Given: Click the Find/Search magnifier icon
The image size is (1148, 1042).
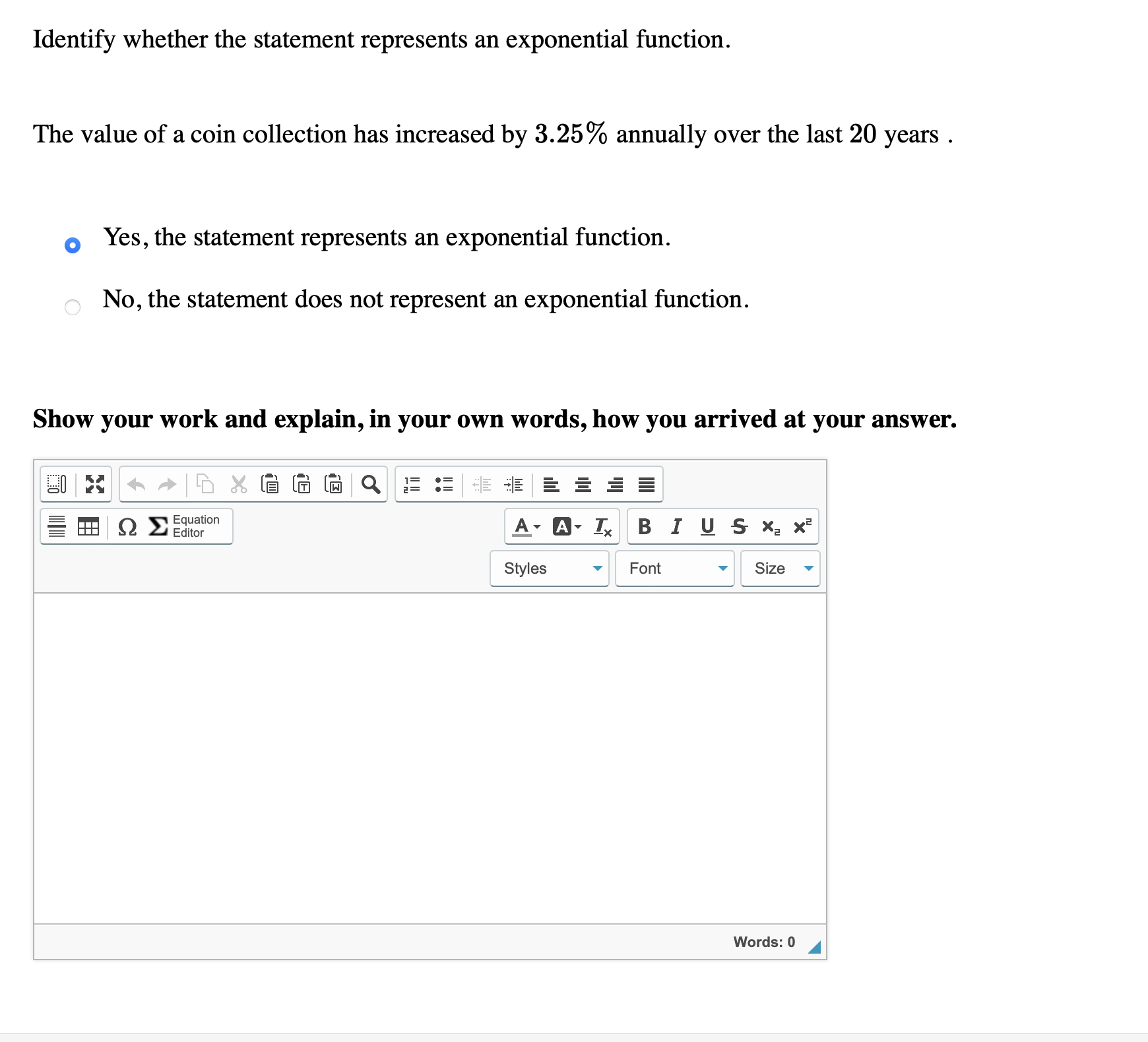Looking at the screenshot, I should (x=370, y=486).
